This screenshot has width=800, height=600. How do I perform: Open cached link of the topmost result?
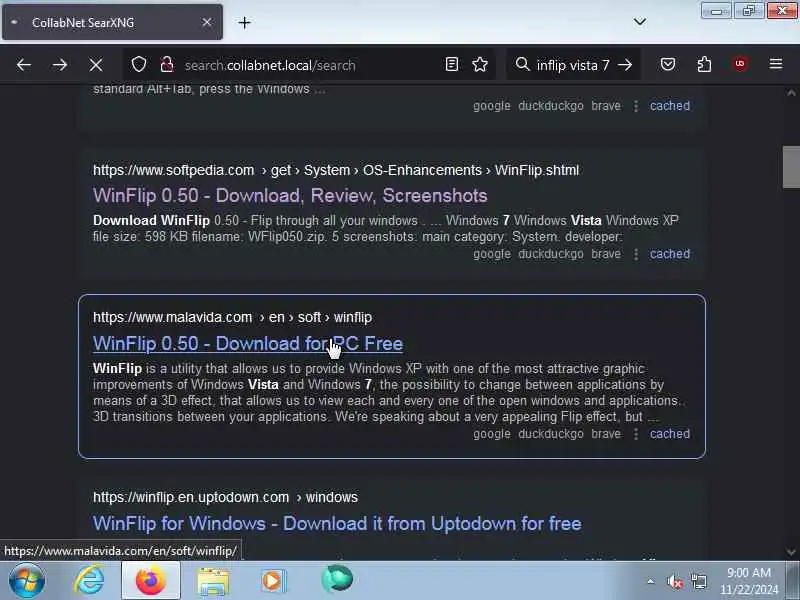(x=669, y=106)
